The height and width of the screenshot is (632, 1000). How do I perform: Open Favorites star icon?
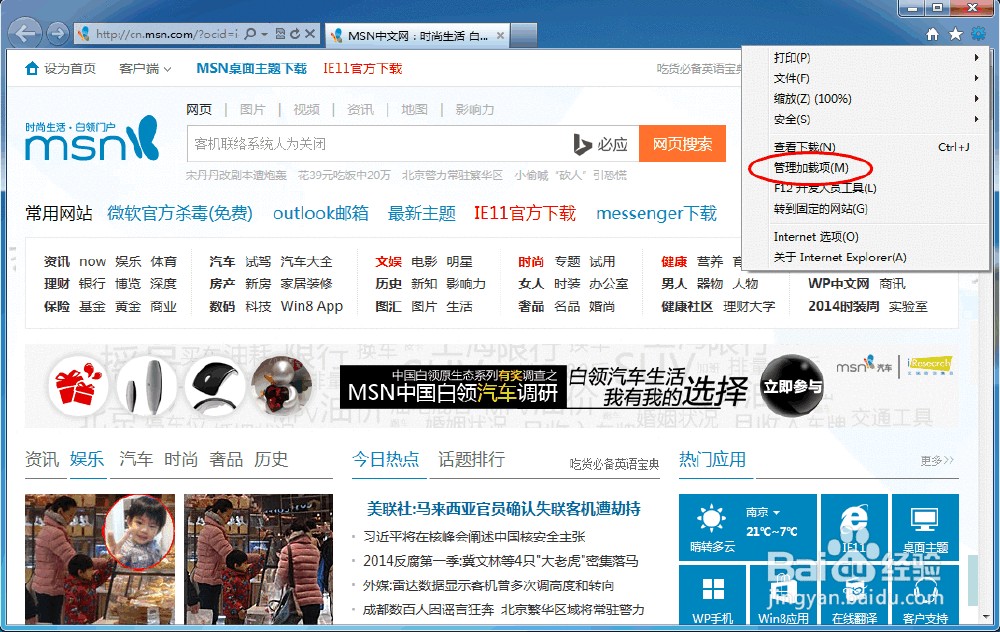coord(955,34)
